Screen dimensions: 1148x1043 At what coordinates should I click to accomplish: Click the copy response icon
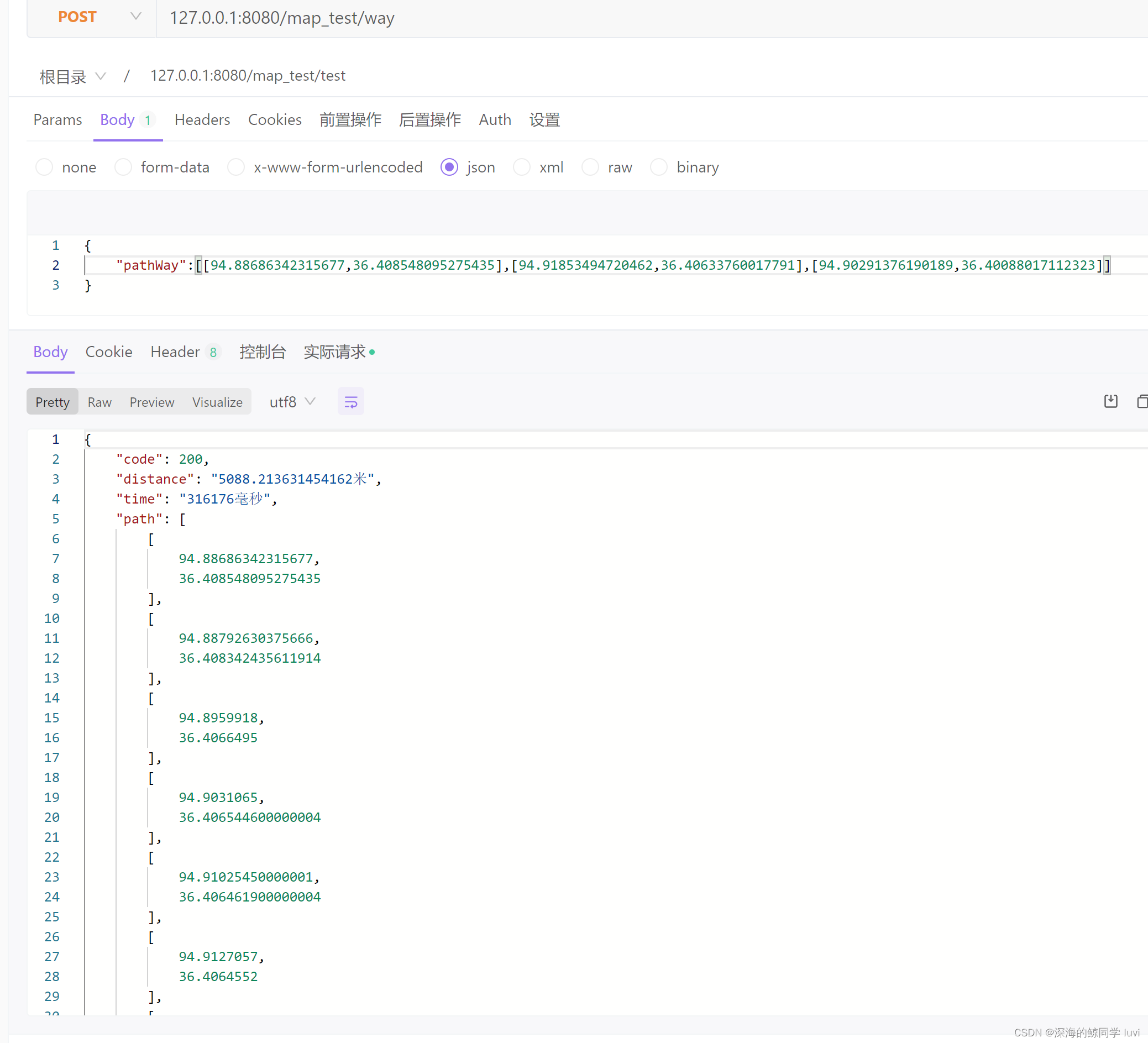click(1142, 401)
